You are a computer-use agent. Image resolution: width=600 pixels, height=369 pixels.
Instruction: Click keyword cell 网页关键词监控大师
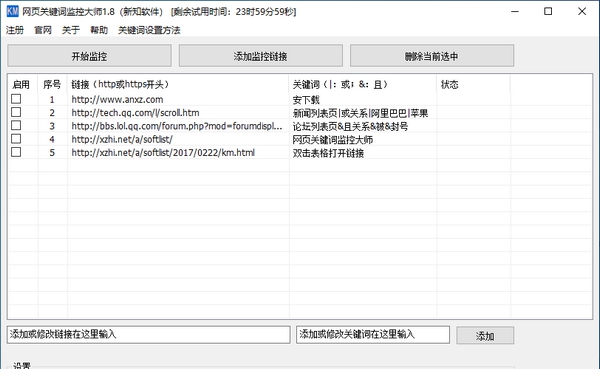click(333, 140)
